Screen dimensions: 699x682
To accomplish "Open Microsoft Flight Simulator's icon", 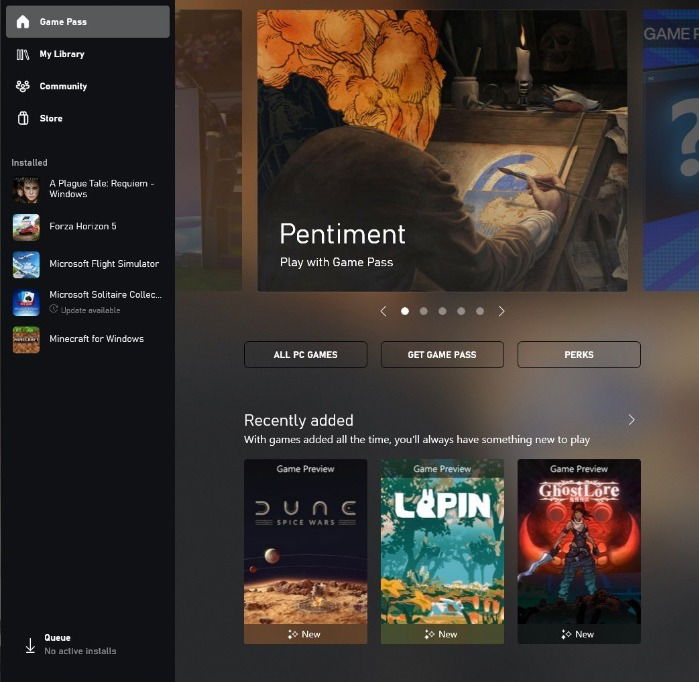I will pyautogui.click(x=26, y=265).
